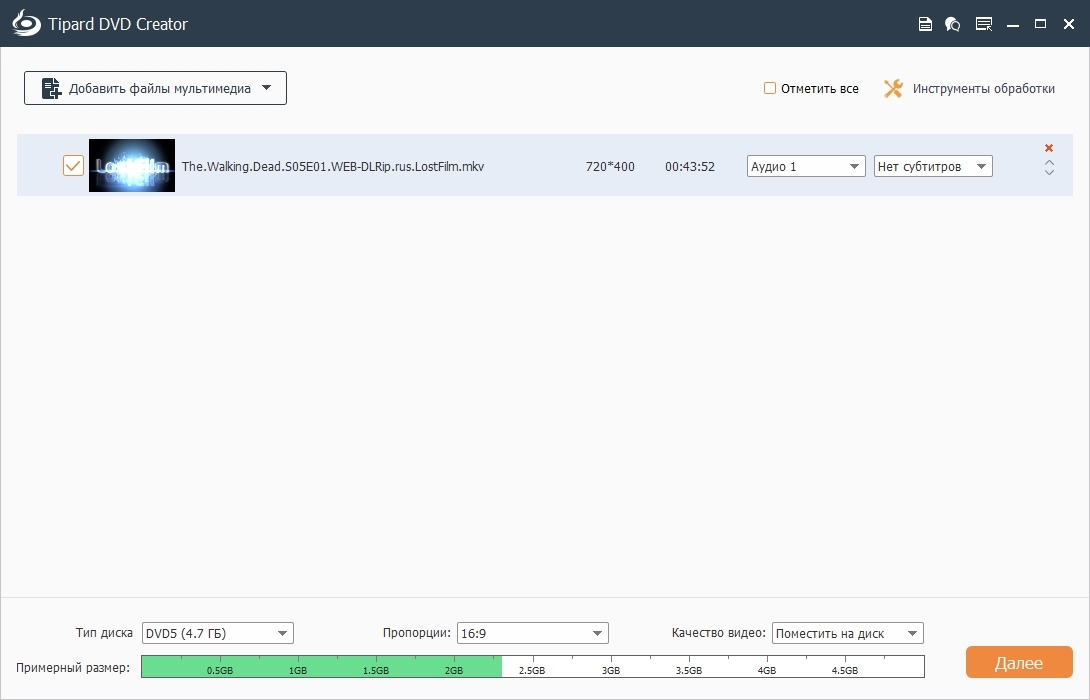The width and height of the screenshot is (1090, 700).
Task: Click the 'Добавить файлы мультимедиа' button
Action: 155,88
